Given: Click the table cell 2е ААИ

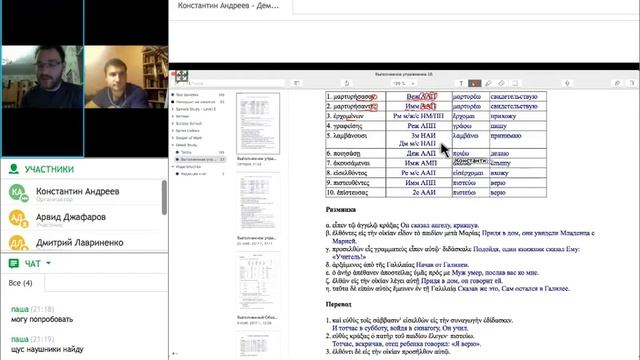Looking at the screenshot, I should click(x=419, y=192).
